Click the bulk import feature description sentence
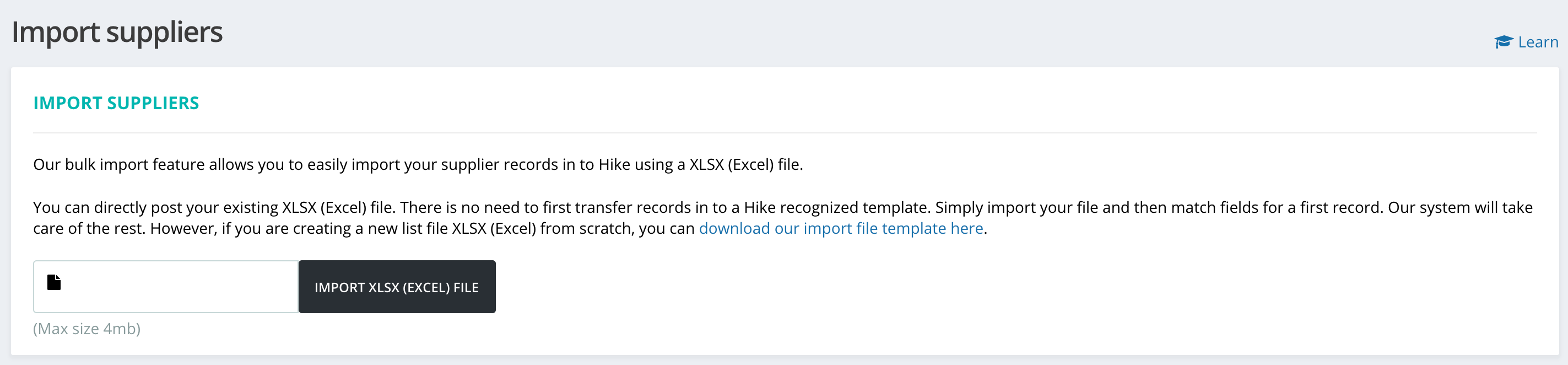Screen dimensions: 1568x365 [x=418, y=164]
